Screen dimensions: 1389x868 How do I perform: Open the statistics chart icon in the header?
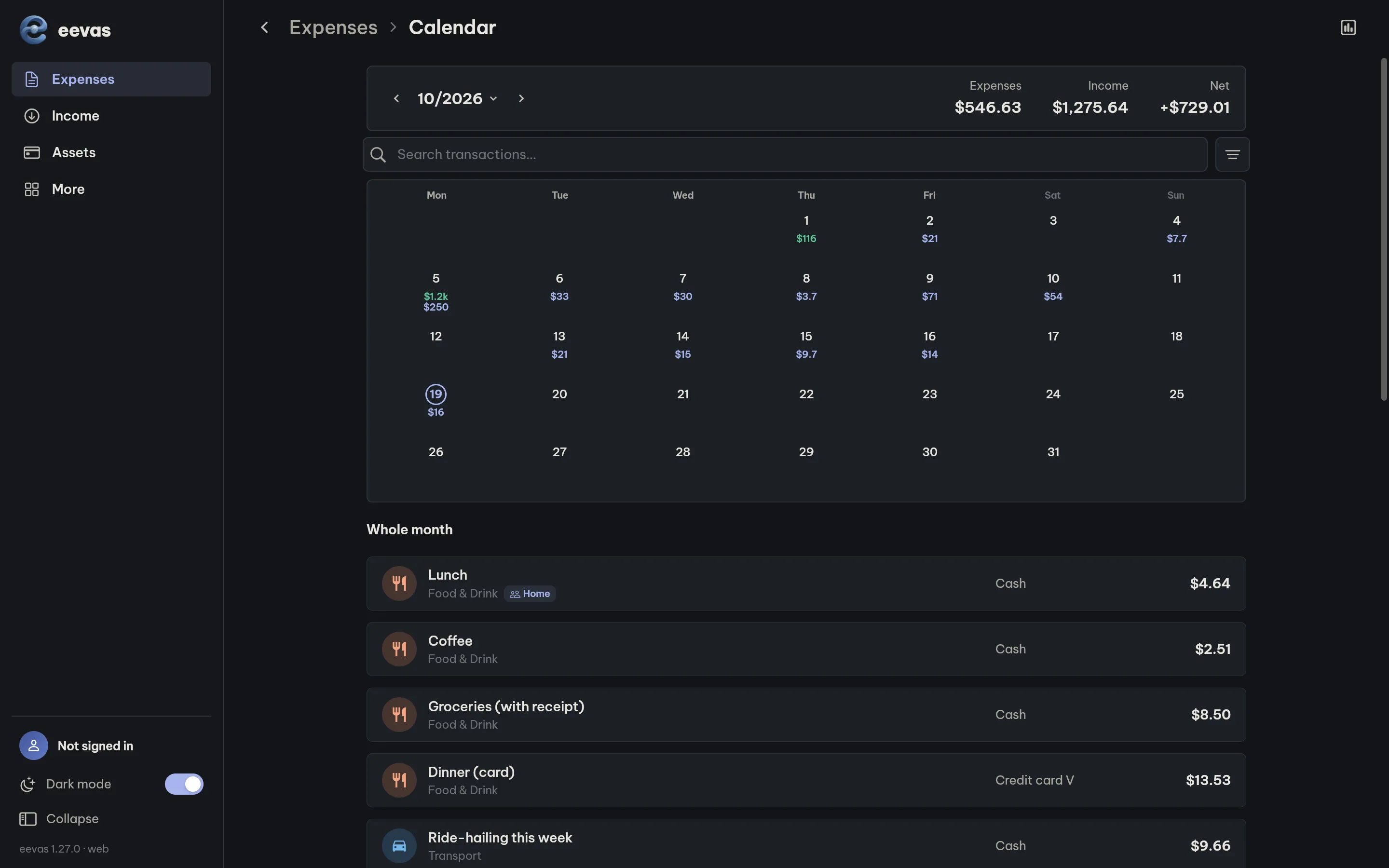click(1348, 27)
